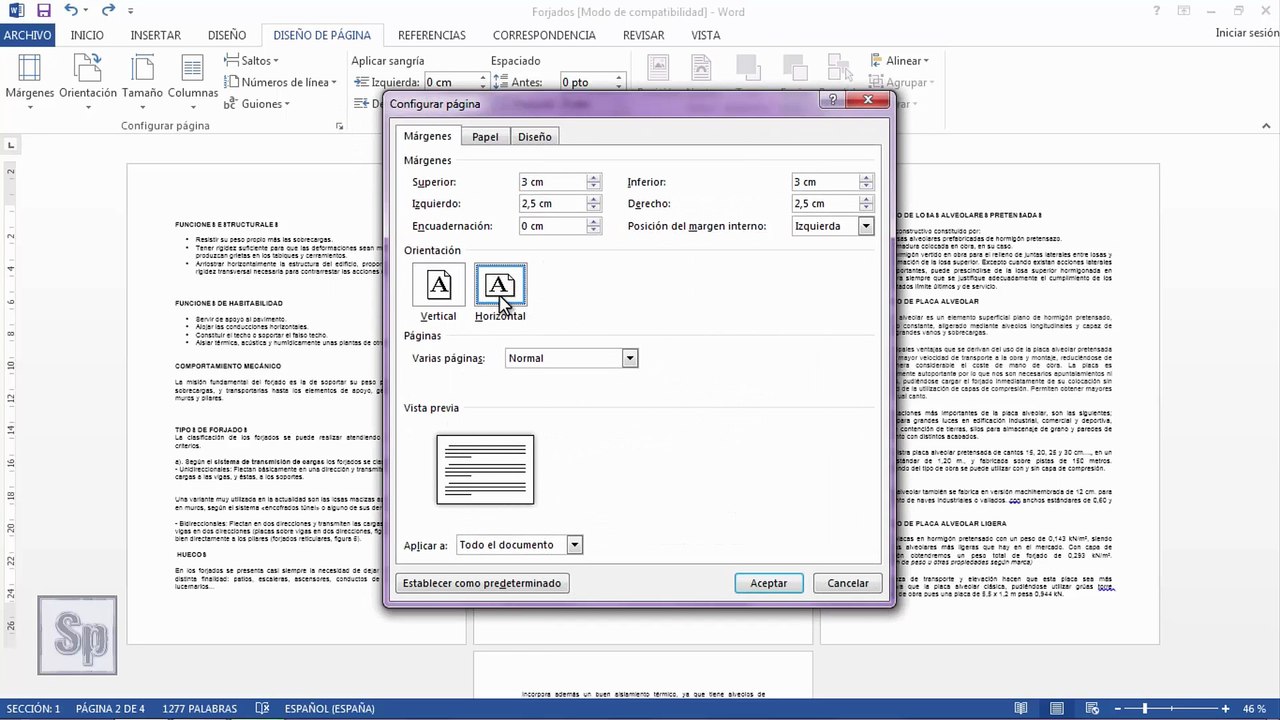This screenshot has height=720, width=1280.
Task: Close the Configurar página dialog
Action: pyautogui.click(x=868, y=100)
